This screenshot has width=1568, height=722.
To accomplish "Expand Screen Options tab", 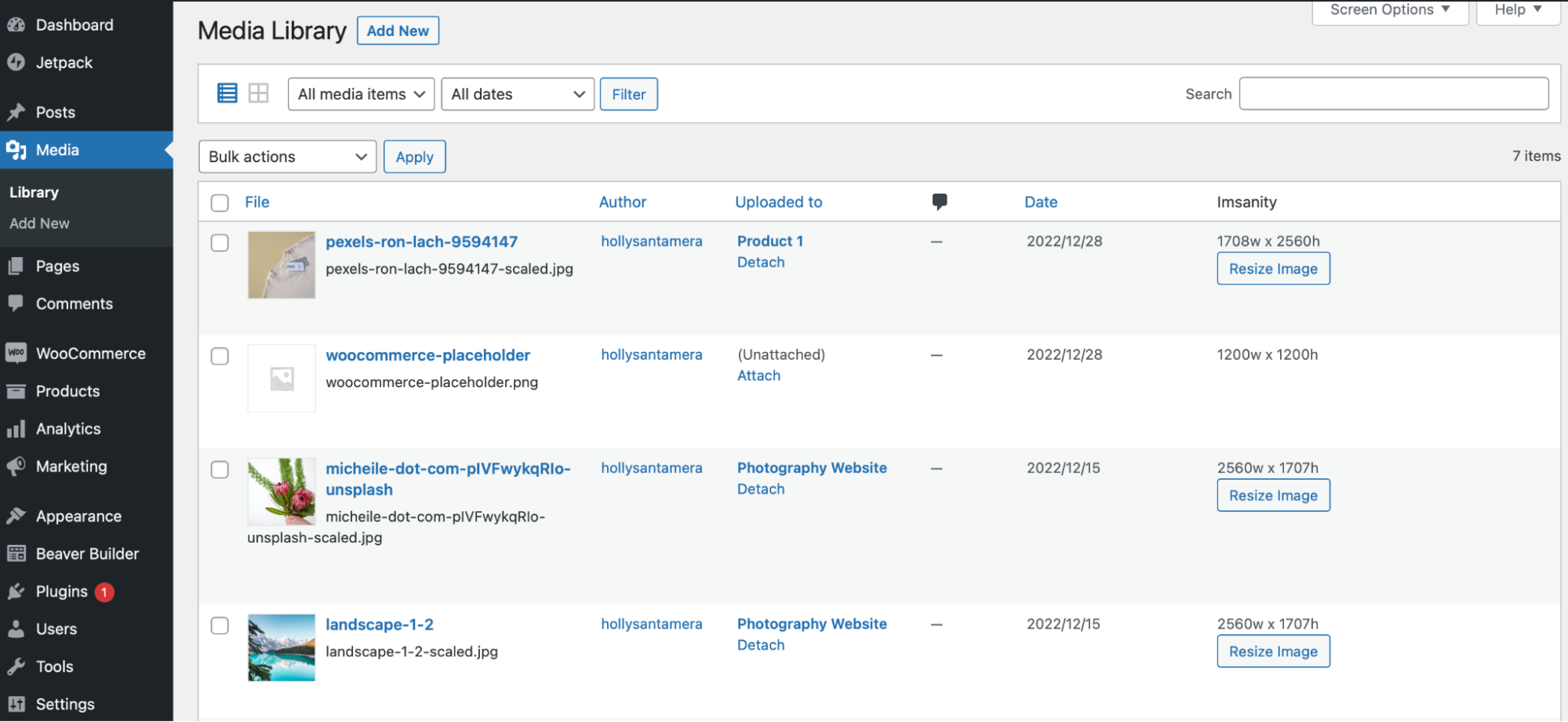I will point(1389,10).
